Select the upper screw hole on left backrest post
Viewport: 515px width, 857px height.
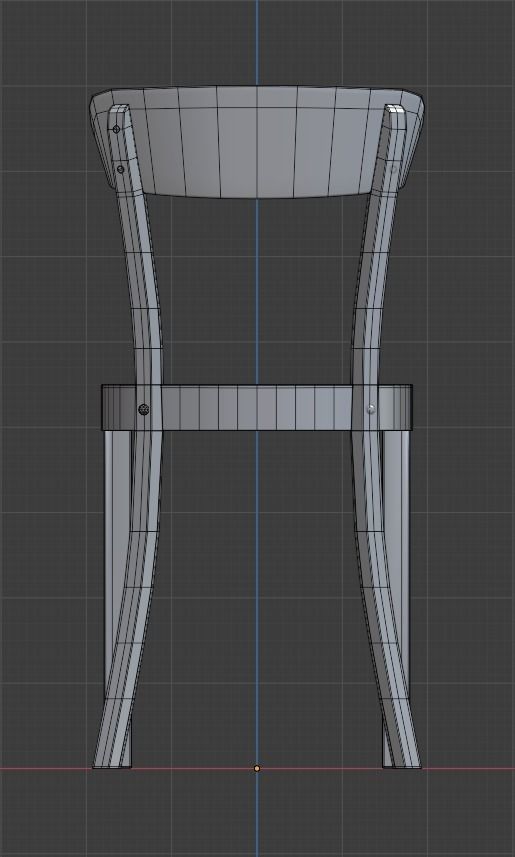(x=116, y=129)
